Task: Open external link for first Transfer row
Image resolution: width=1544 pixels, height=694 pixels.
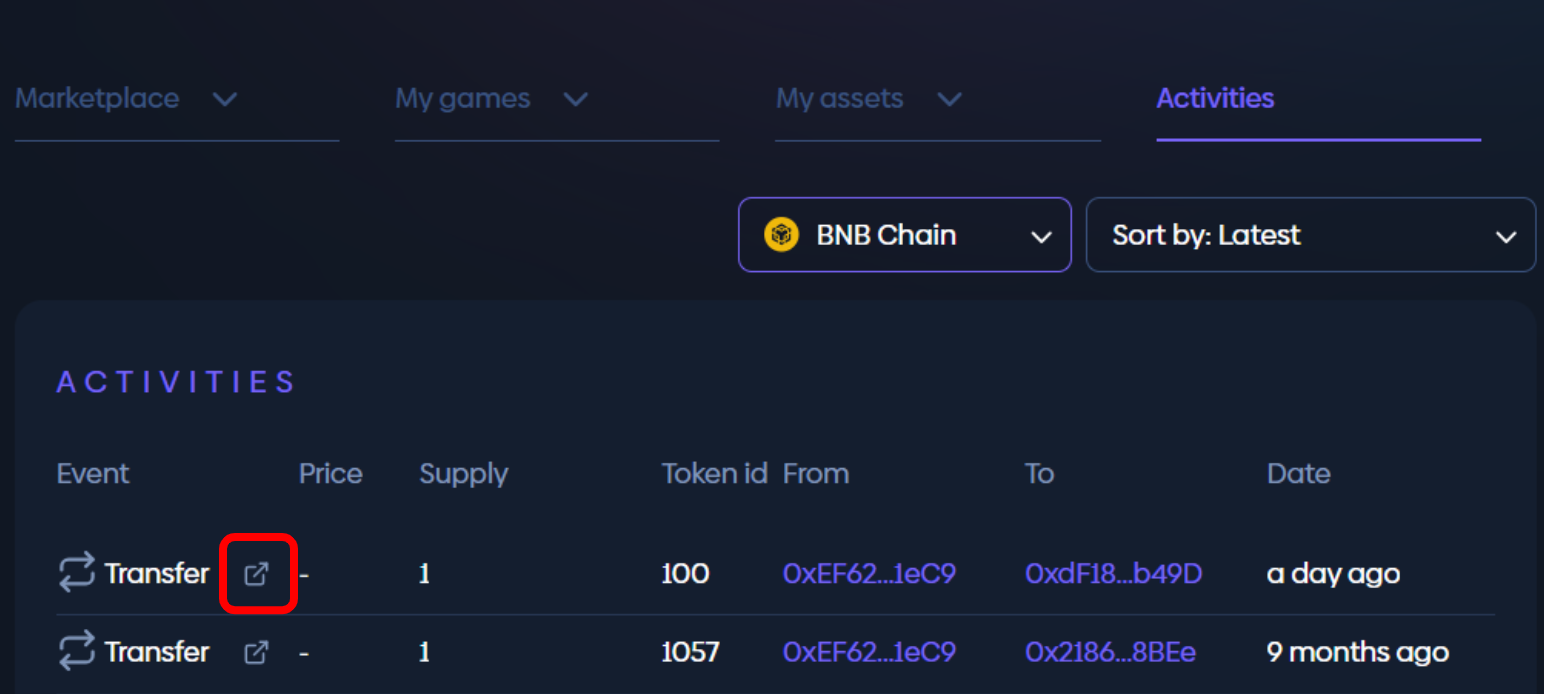Action: tap(257, 574)
